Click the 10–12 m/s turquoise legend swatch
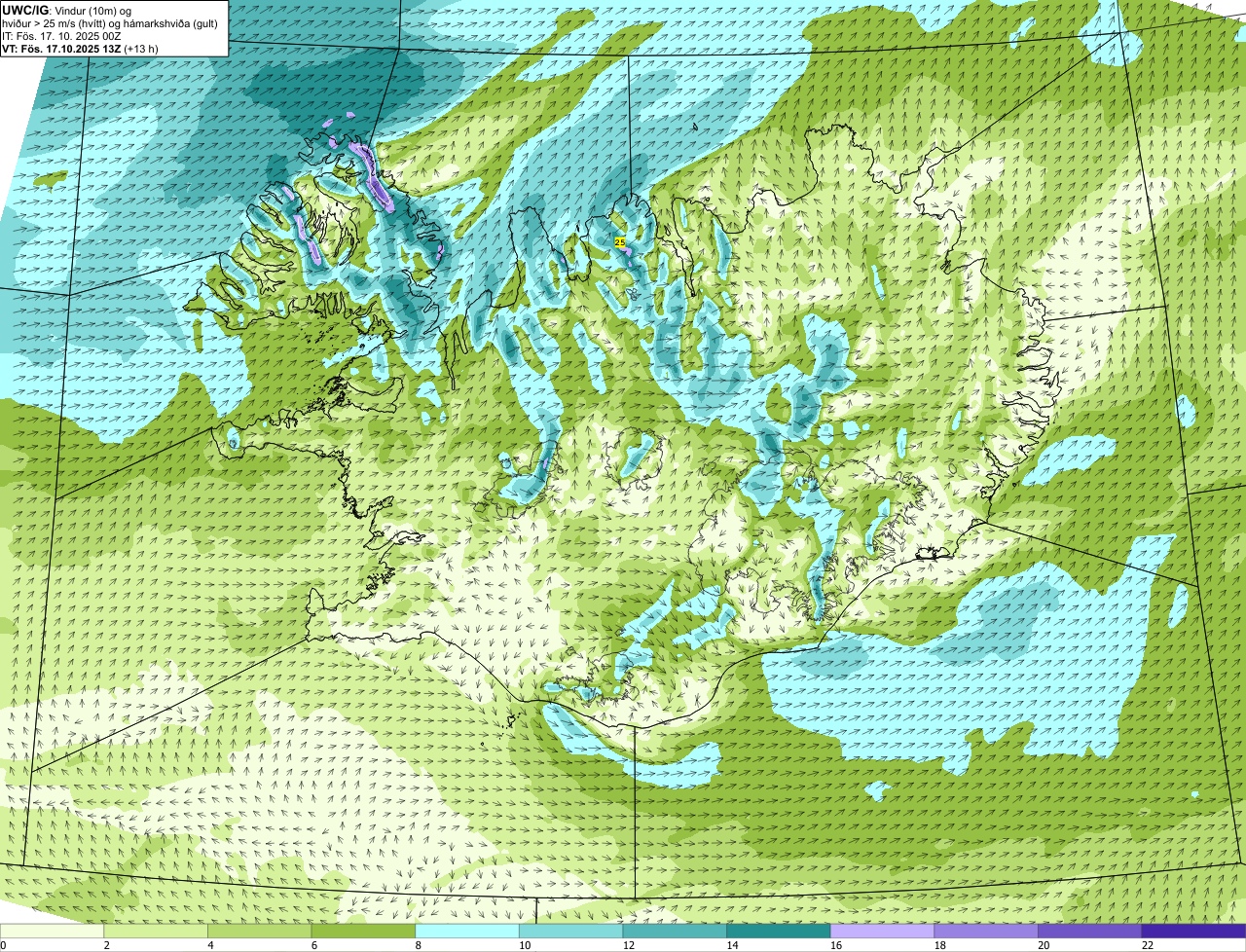The image size is (1246, 952). (x=571, y=932)
